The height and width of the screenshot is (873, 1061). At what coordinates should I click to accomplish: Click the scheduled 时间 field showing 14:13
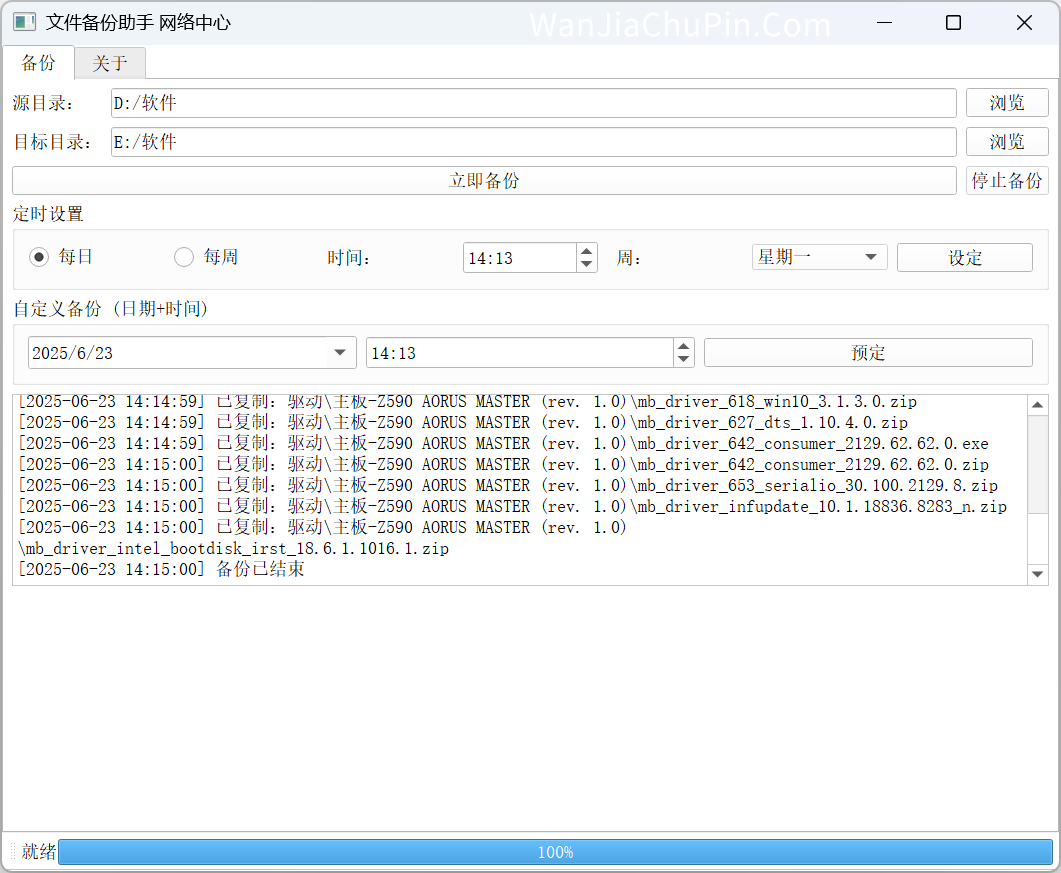coord(520,258)
